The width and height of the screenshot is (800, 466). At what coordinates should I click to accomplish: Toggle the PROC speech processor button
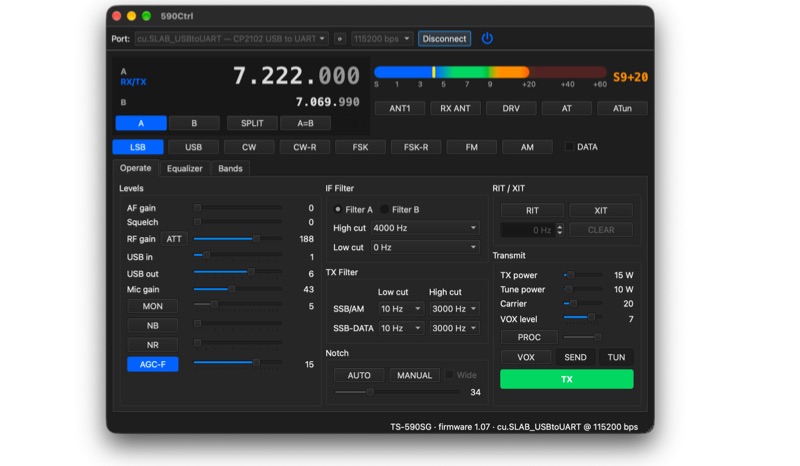point(529,337)
